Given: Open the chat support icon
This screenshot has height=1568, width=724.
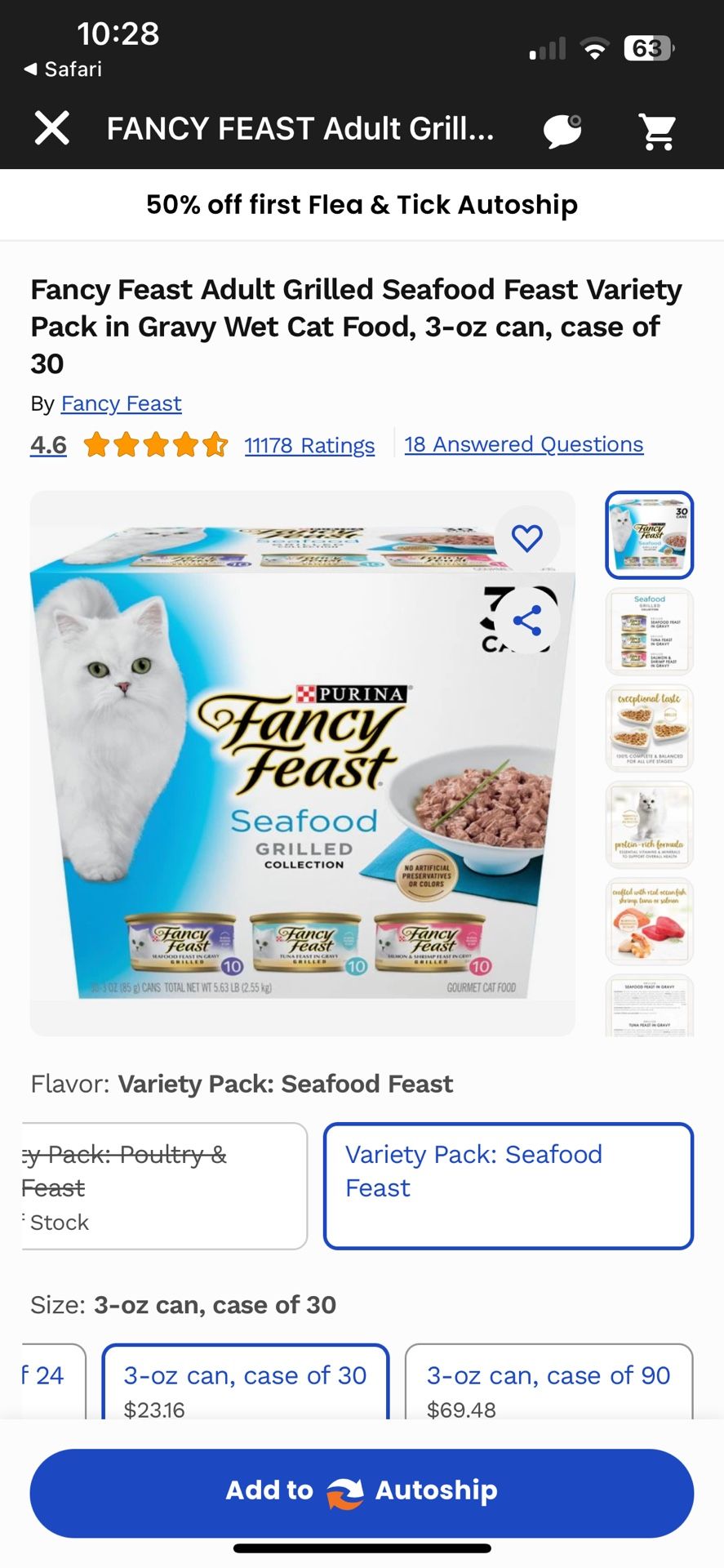Looking at the screenshot, I should coord(563,130).
